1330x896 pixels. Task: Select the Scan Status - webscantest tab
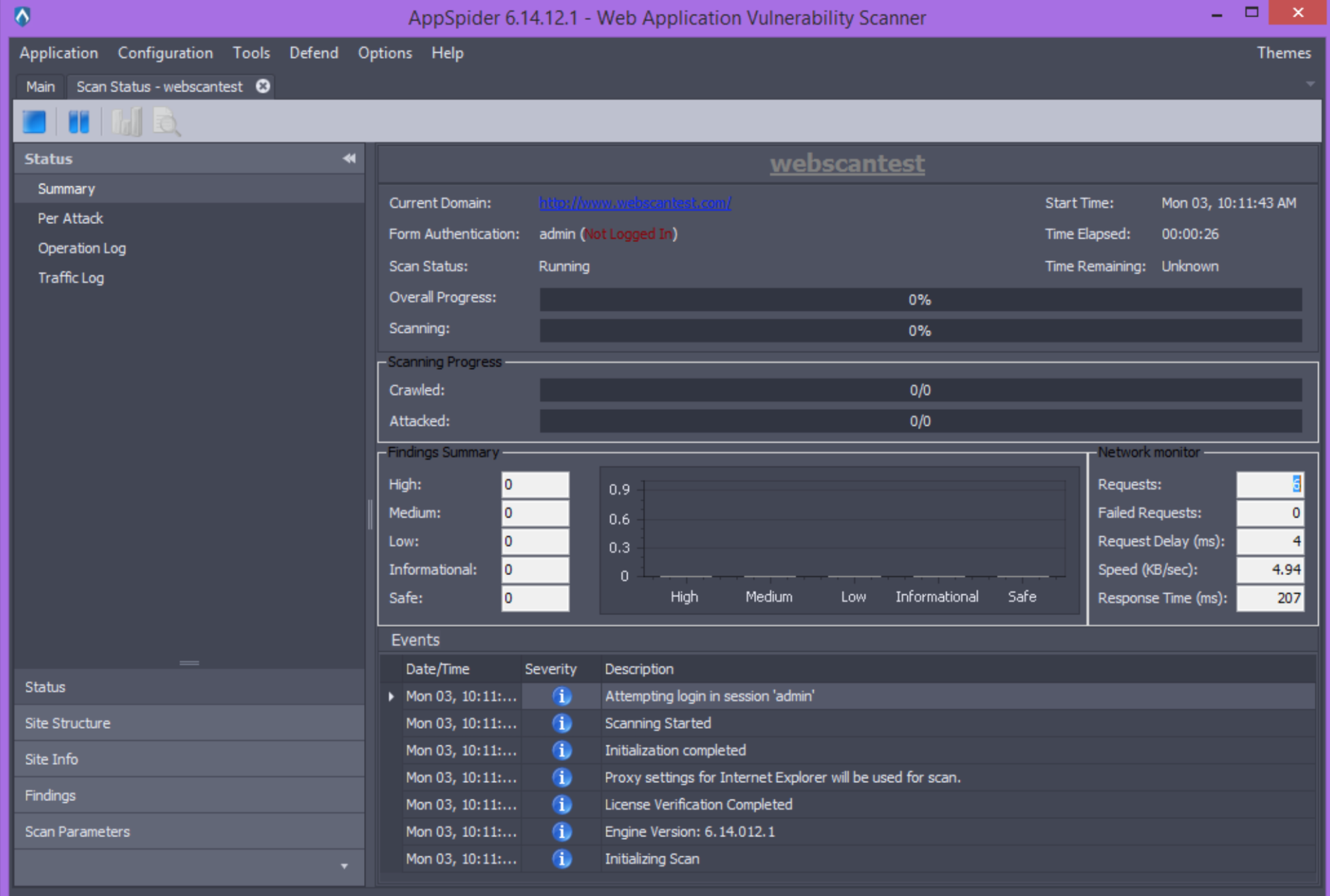160,87
